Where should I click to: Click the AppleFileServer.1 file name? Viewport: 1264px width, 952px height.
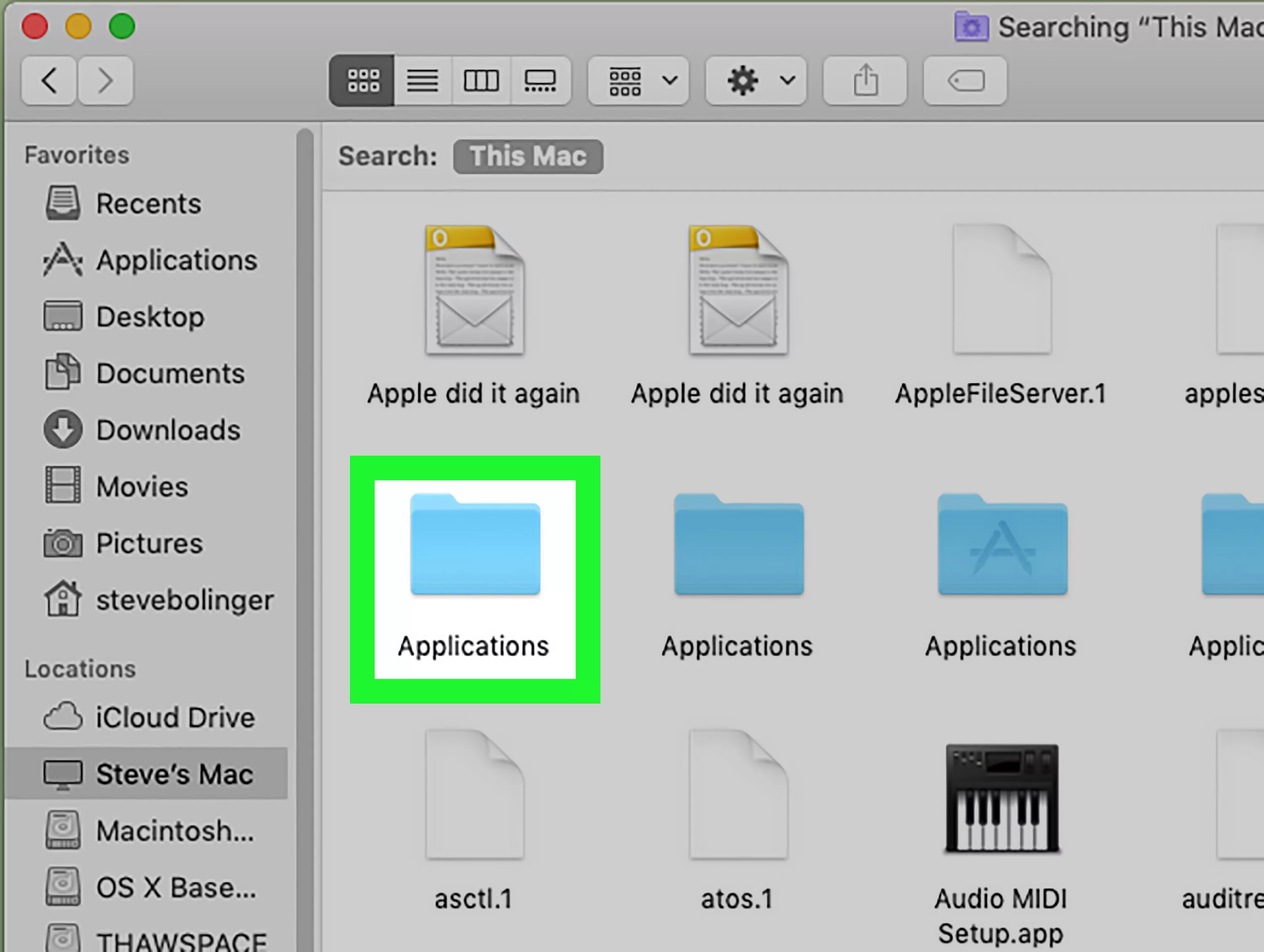tap(1001, 394)
